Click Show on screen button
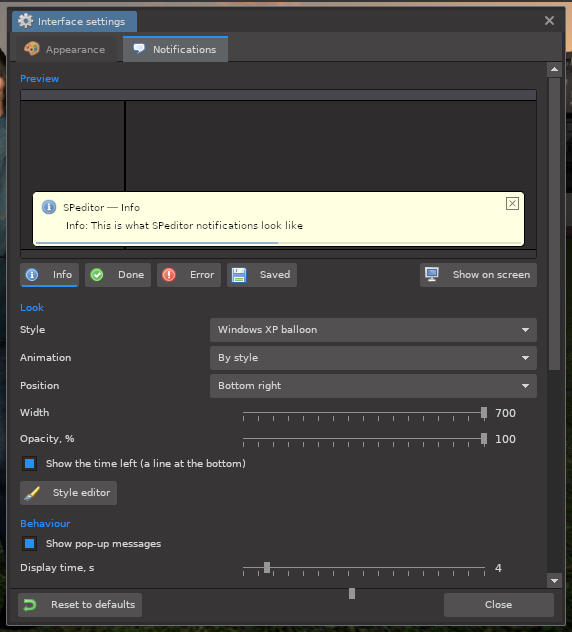This screenshot has width=572, height=632. (478, 275)
